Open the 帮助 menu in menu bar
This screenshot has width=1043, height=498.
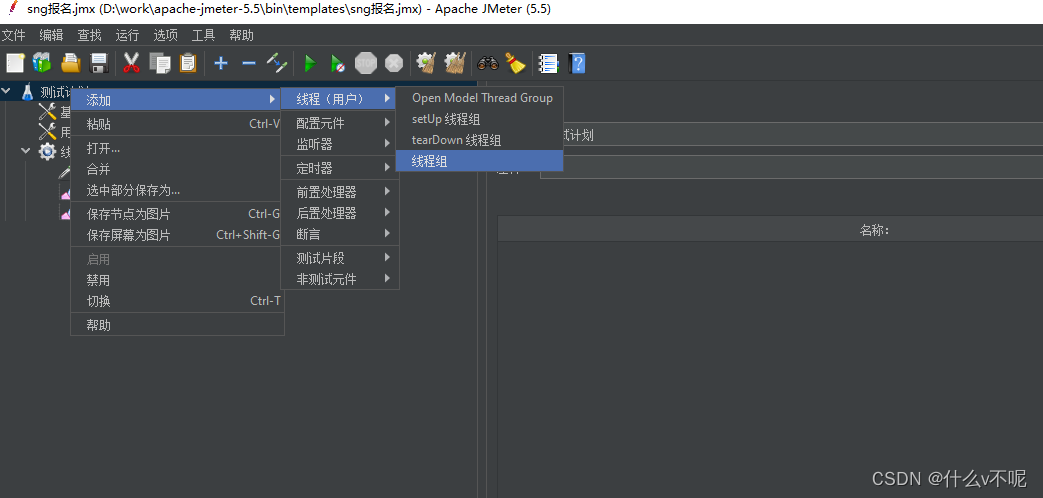(241, 35)
